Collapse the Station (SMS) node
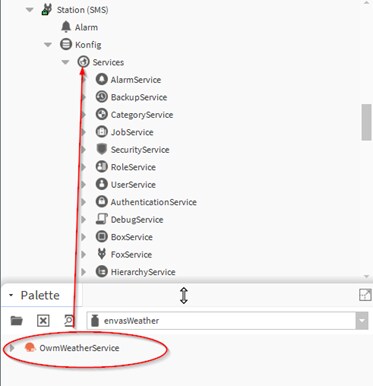The width and height of the screenshot is (373, 386). tap(30, 10)
